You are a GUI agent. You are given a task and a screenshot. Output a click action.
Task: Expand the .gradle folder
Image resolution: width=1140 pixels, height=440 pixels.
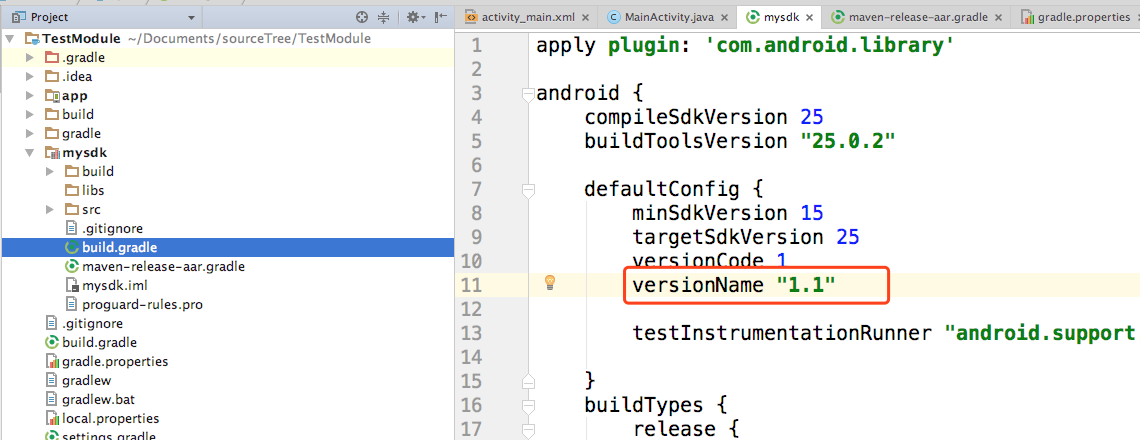30,57
